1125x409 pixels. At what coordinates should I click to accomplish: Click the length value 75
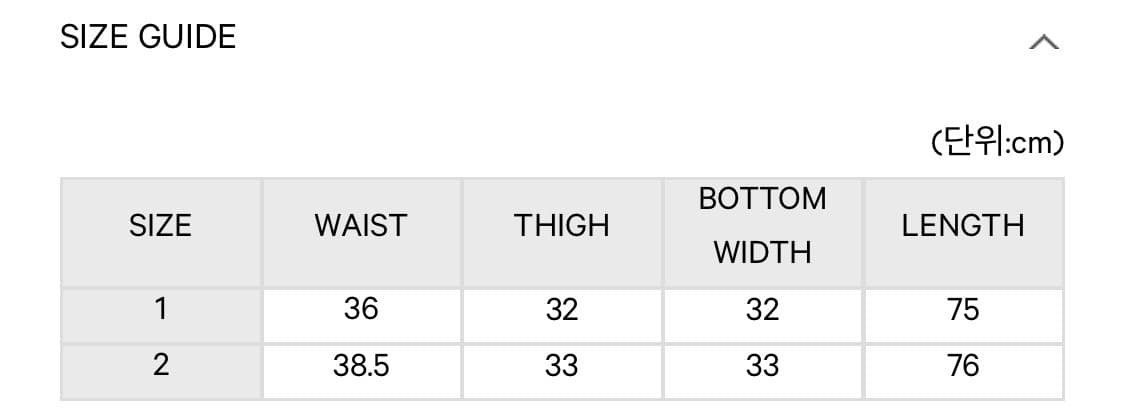tap(963, 310)
